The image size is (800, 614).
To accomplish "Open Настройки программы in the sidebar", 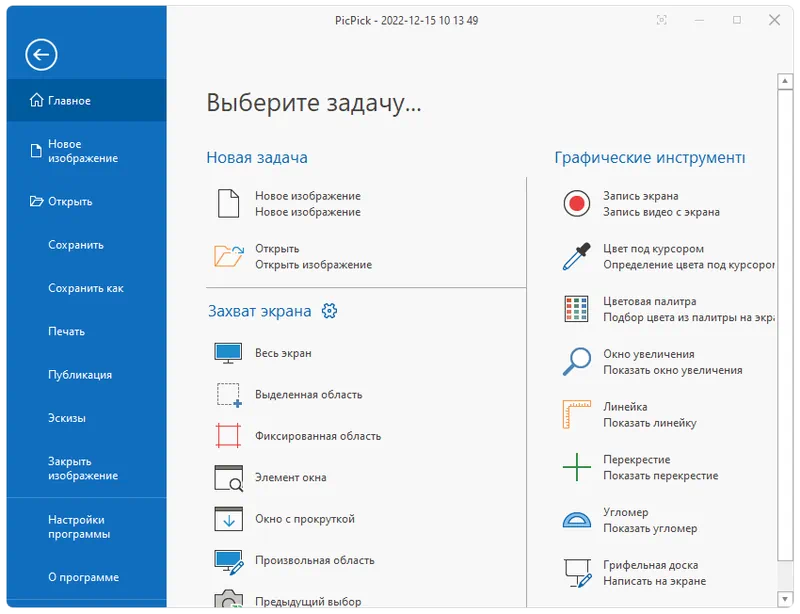I will [x=86, y=527].
